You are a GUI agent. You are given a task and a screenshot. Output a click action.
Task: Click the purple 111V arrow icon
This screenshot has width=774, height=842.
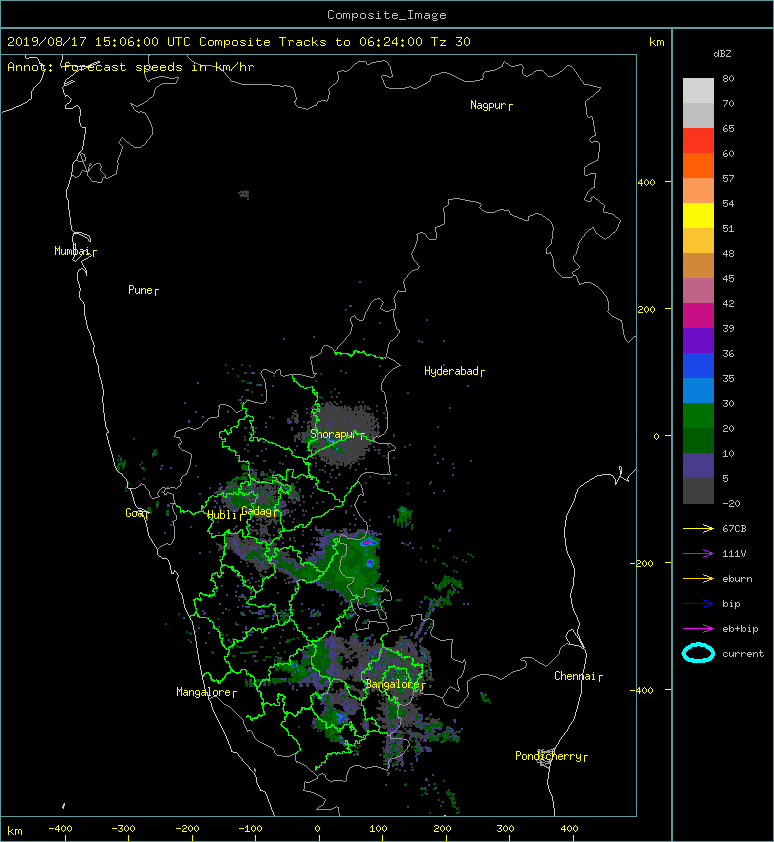(698, 554)
